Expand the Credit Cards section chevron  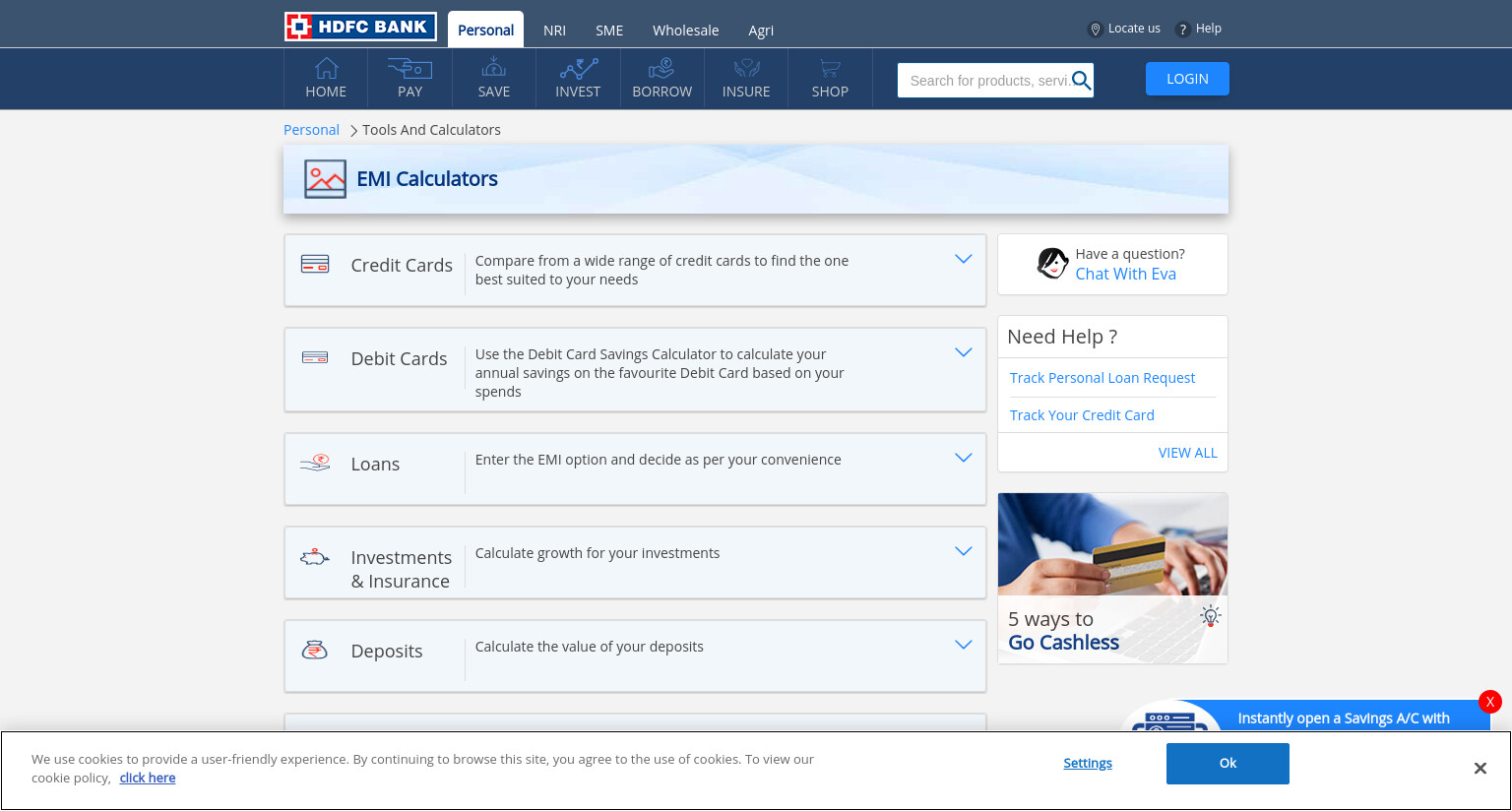[x=964, y=259]
